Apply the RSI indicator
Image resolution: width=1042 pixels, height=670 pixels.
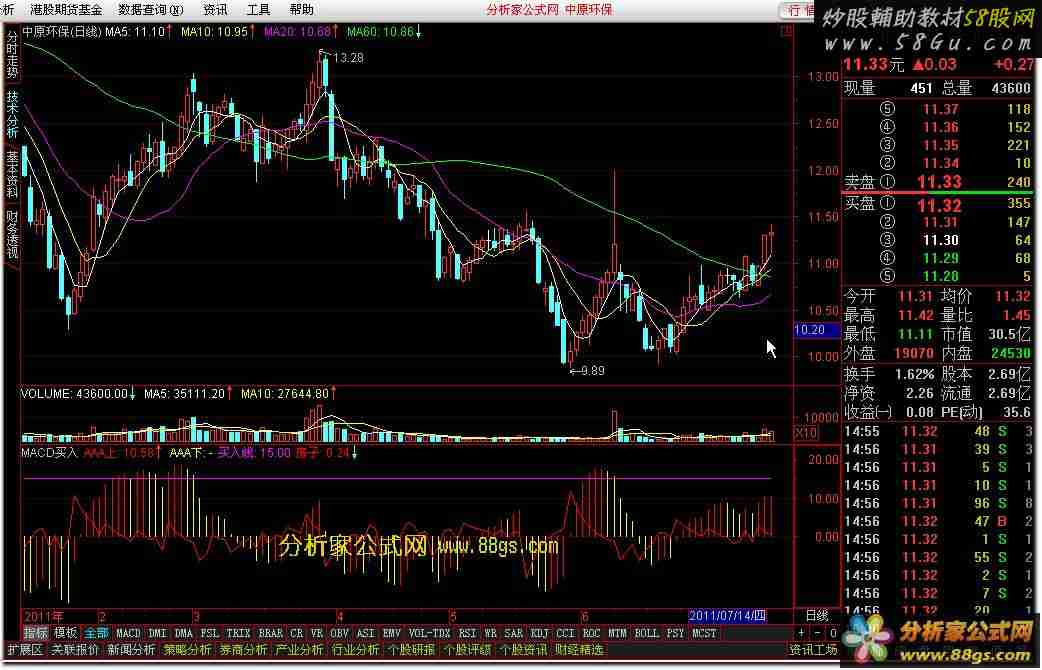pos(468,633)
